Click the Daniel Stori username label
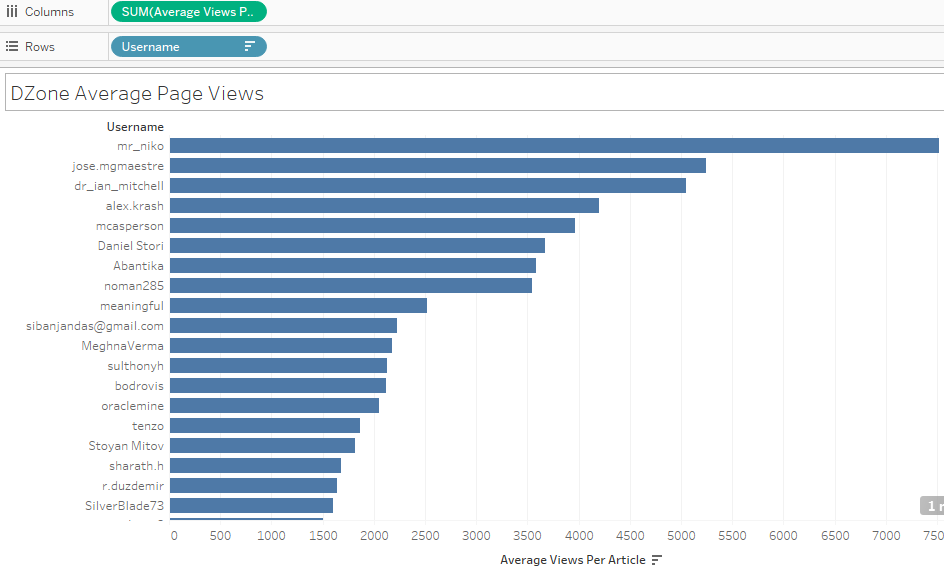944x571 pixels. [131, 246]
